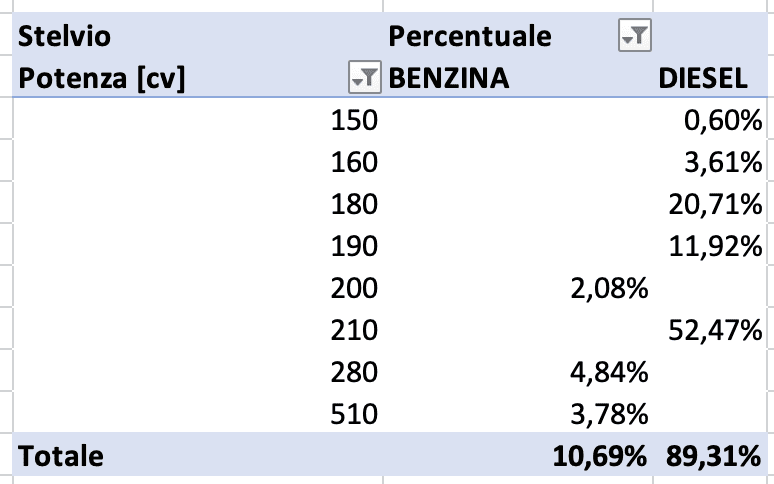The width and height of the screenshot is (774, 484).
Task: Select the cell containing 11,92%
Action: pyautogui.click(x=714, y=247)
